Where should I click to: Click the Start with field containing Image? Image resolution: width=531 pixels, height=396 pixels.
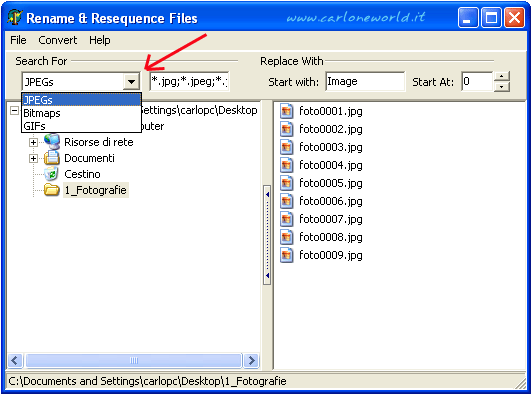(x=365, y=81)
